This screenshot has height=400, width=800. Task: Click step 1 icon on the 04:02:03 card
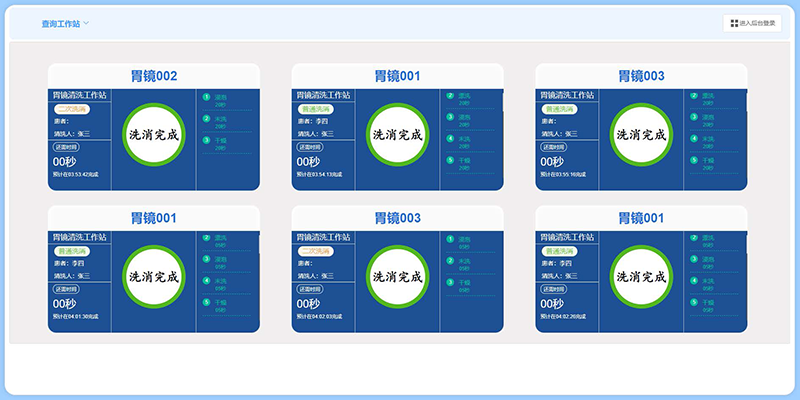[x=450, y=239]
